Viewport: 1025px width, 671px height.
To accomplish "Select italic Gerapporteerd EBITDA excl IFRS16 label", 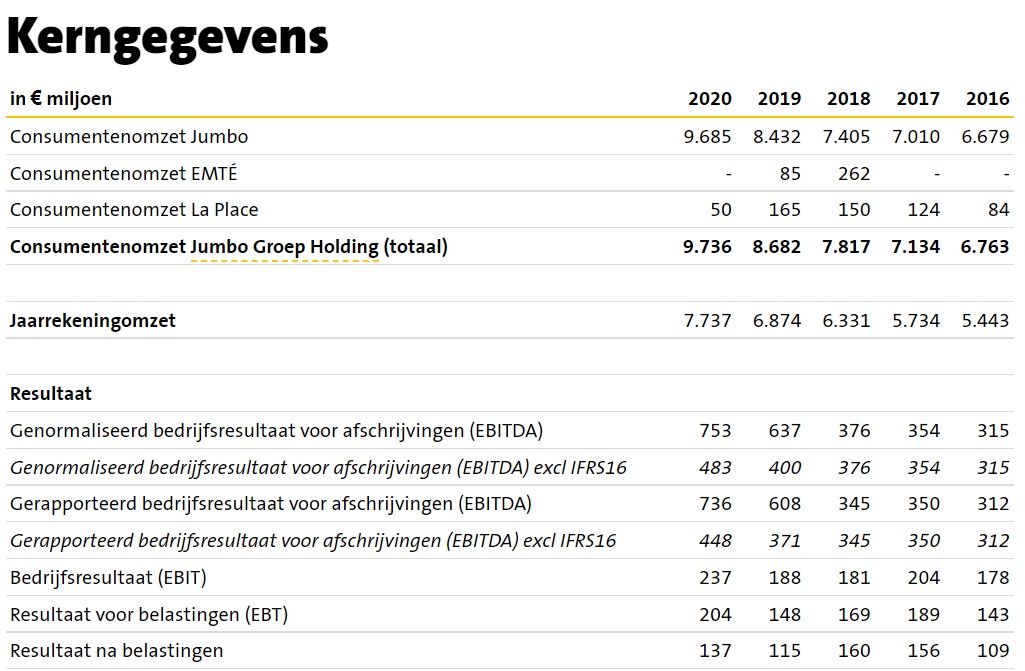I will click(x=313, y=541).
